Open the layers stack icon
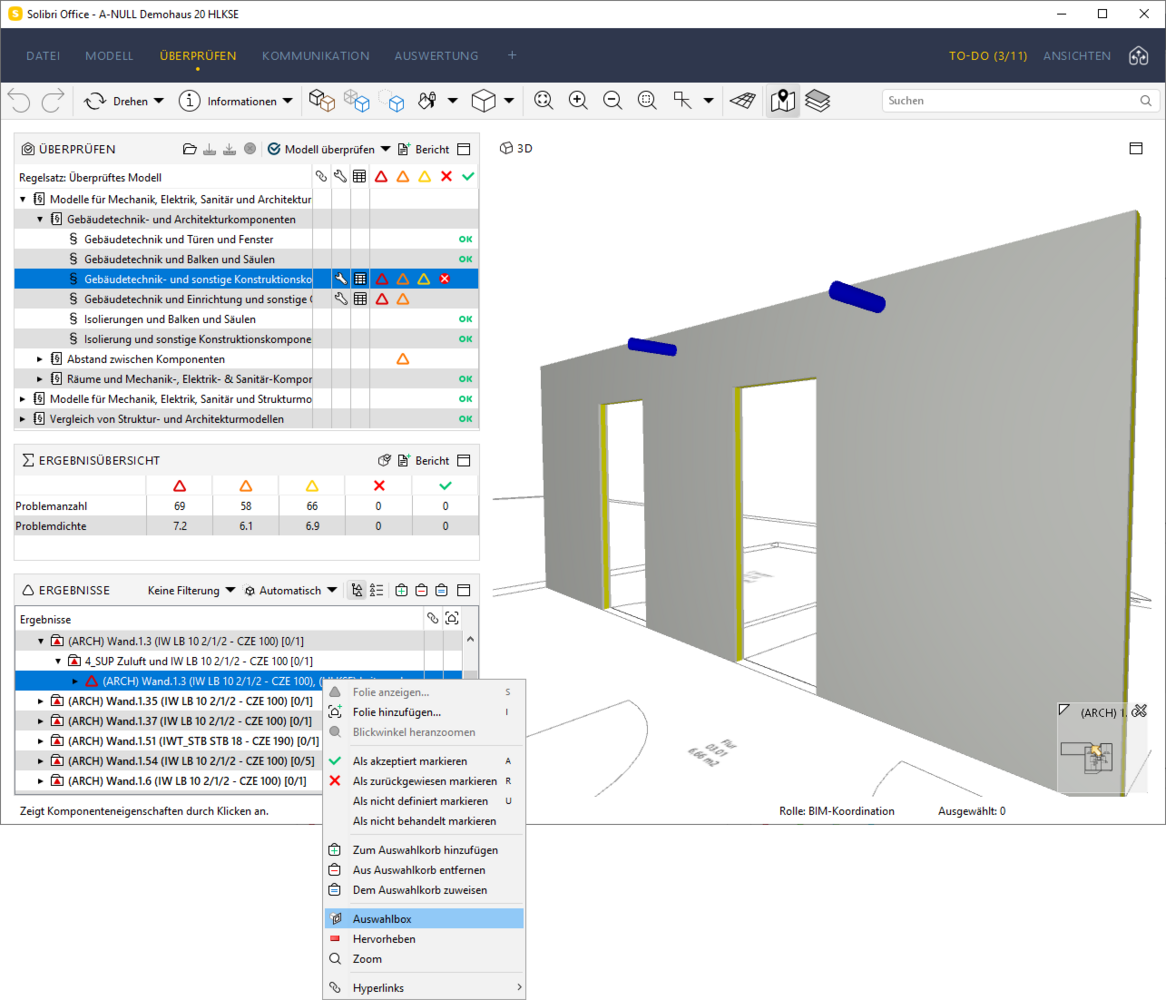Viewport: 1166px width, 1000px height. [817, 100]
